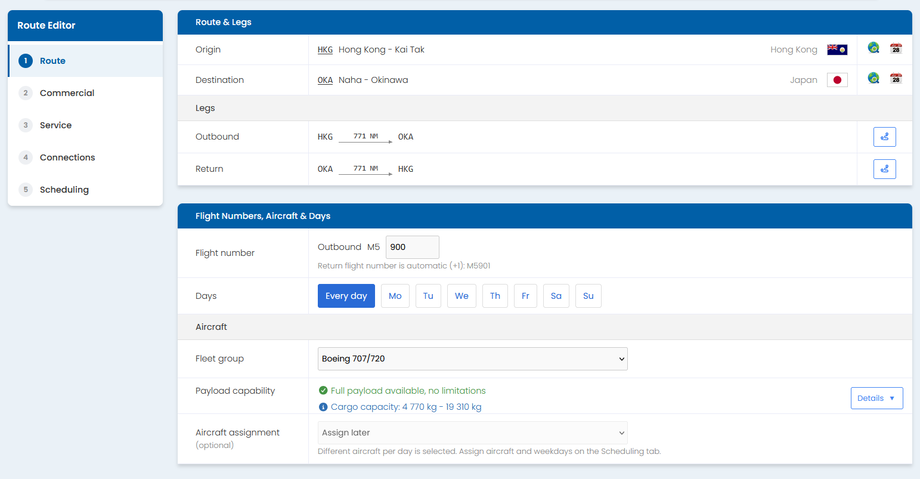
Task: Click the Japan flag icon
Action: click(837, 80)
